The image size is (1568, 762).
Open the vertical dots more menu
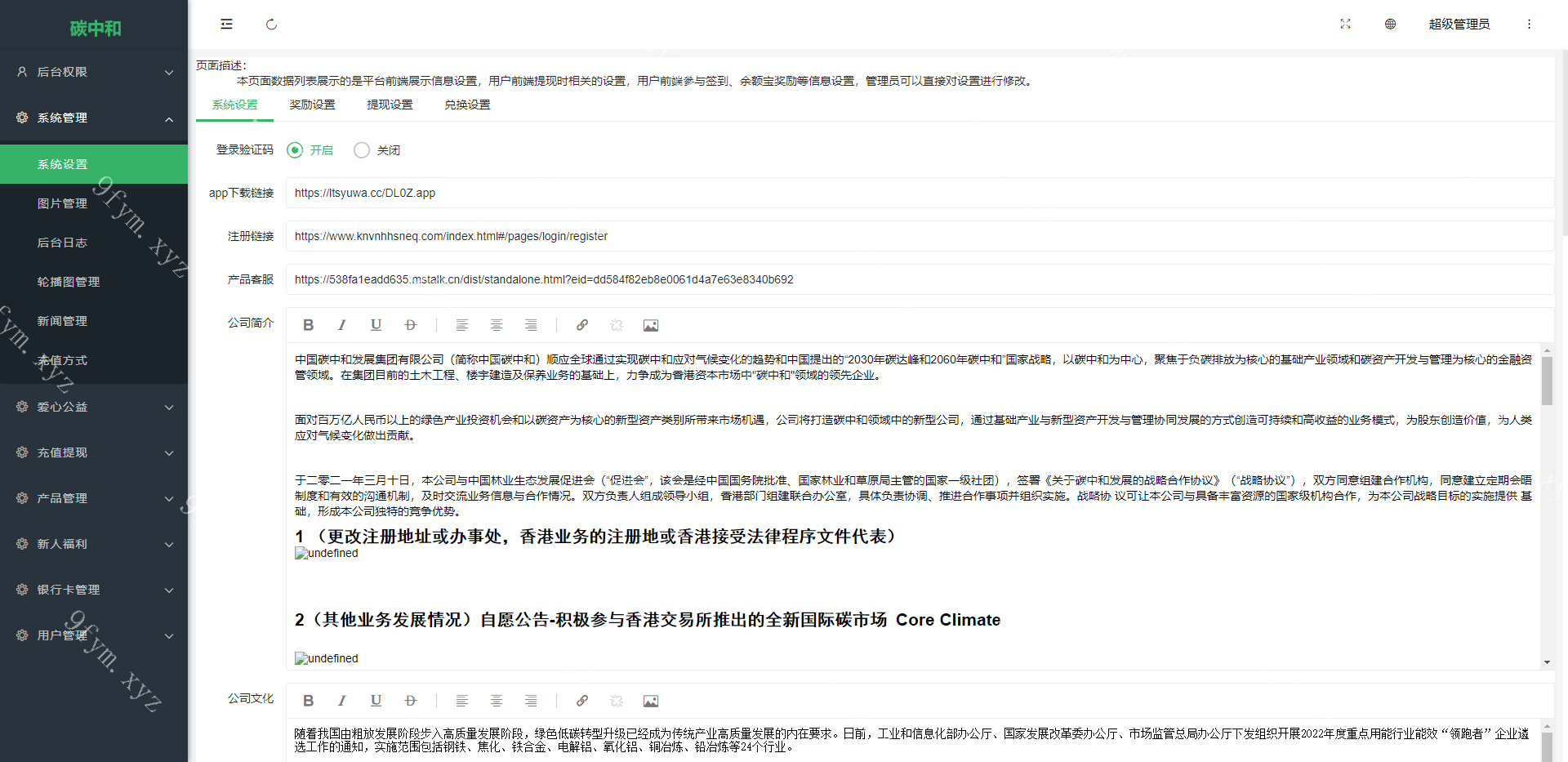point(1529,24)
